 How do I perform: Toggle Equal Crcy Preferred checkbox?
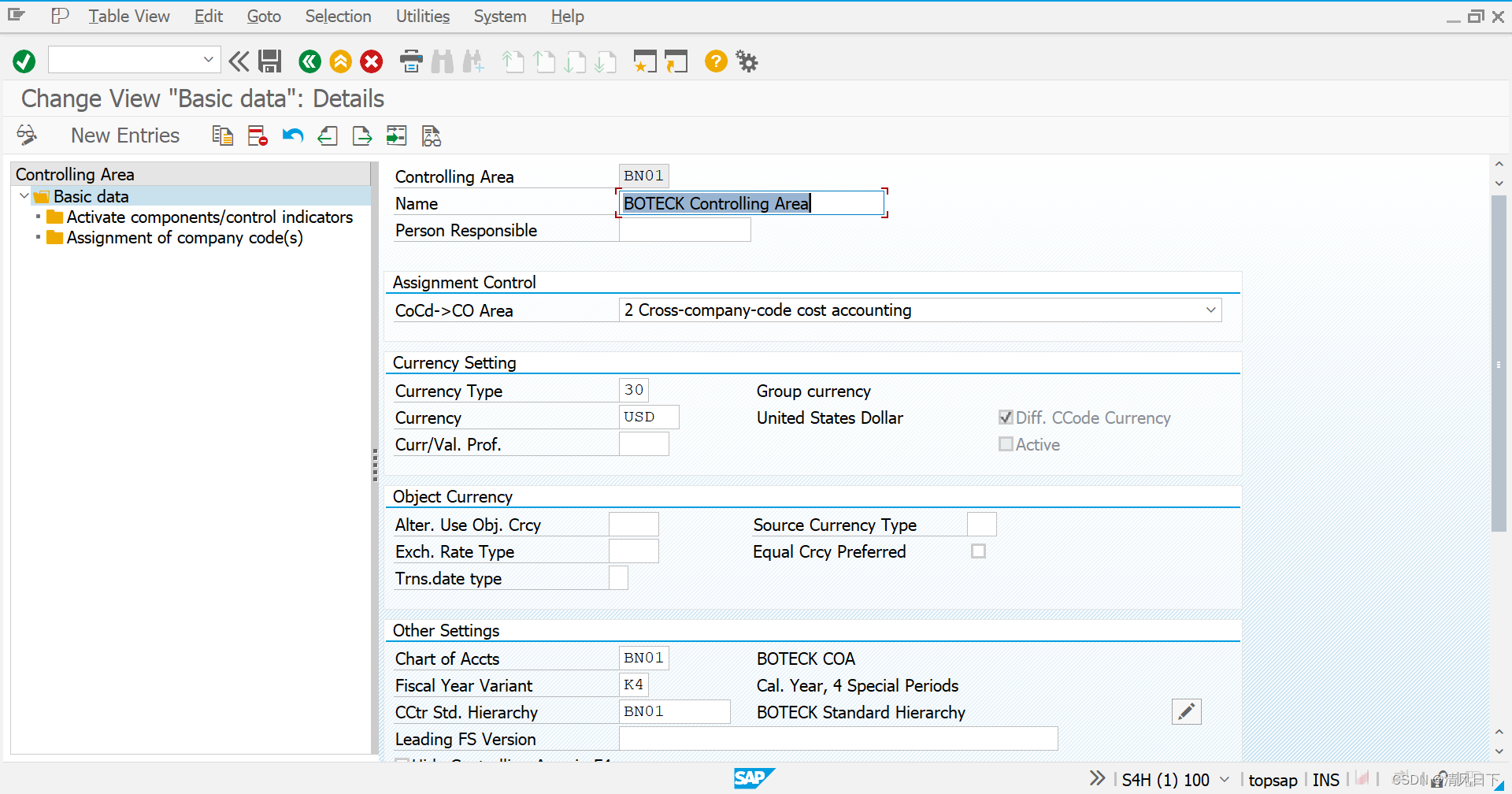point(978,551)
